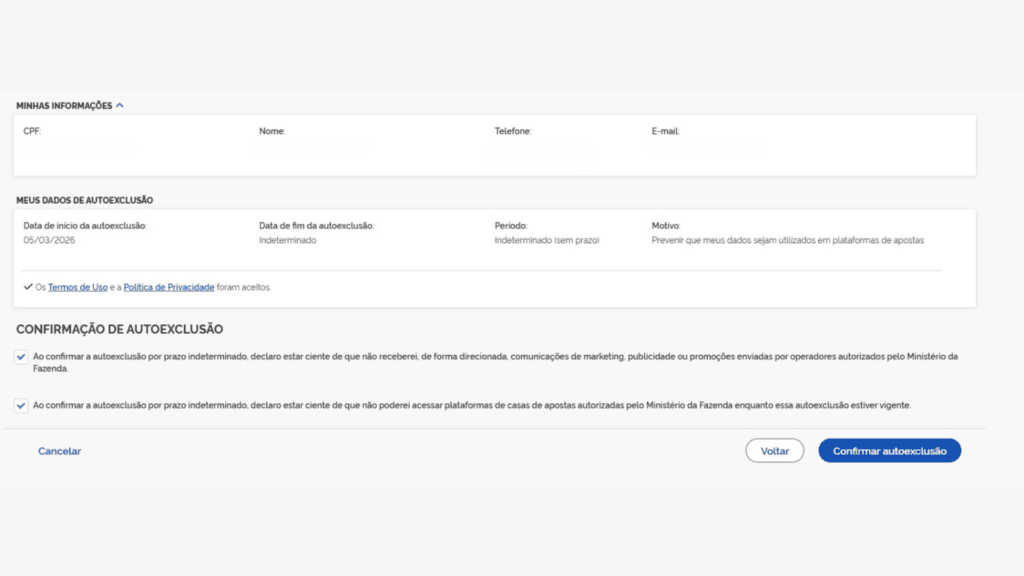1024x576 pixels.
Task: Uncheck the marketing communications awareness checkbox
Action: 22,356
